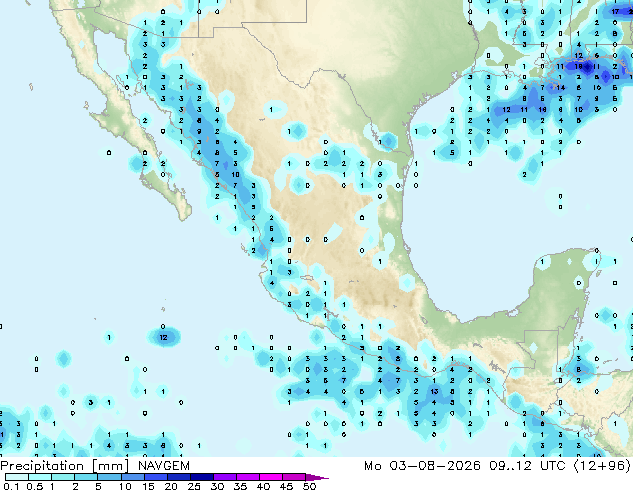Image resolution: width=634 pixels, height=490 pixels.
Task: Click the 'NAVGEM' model label
Action: (x=164, y=466)
